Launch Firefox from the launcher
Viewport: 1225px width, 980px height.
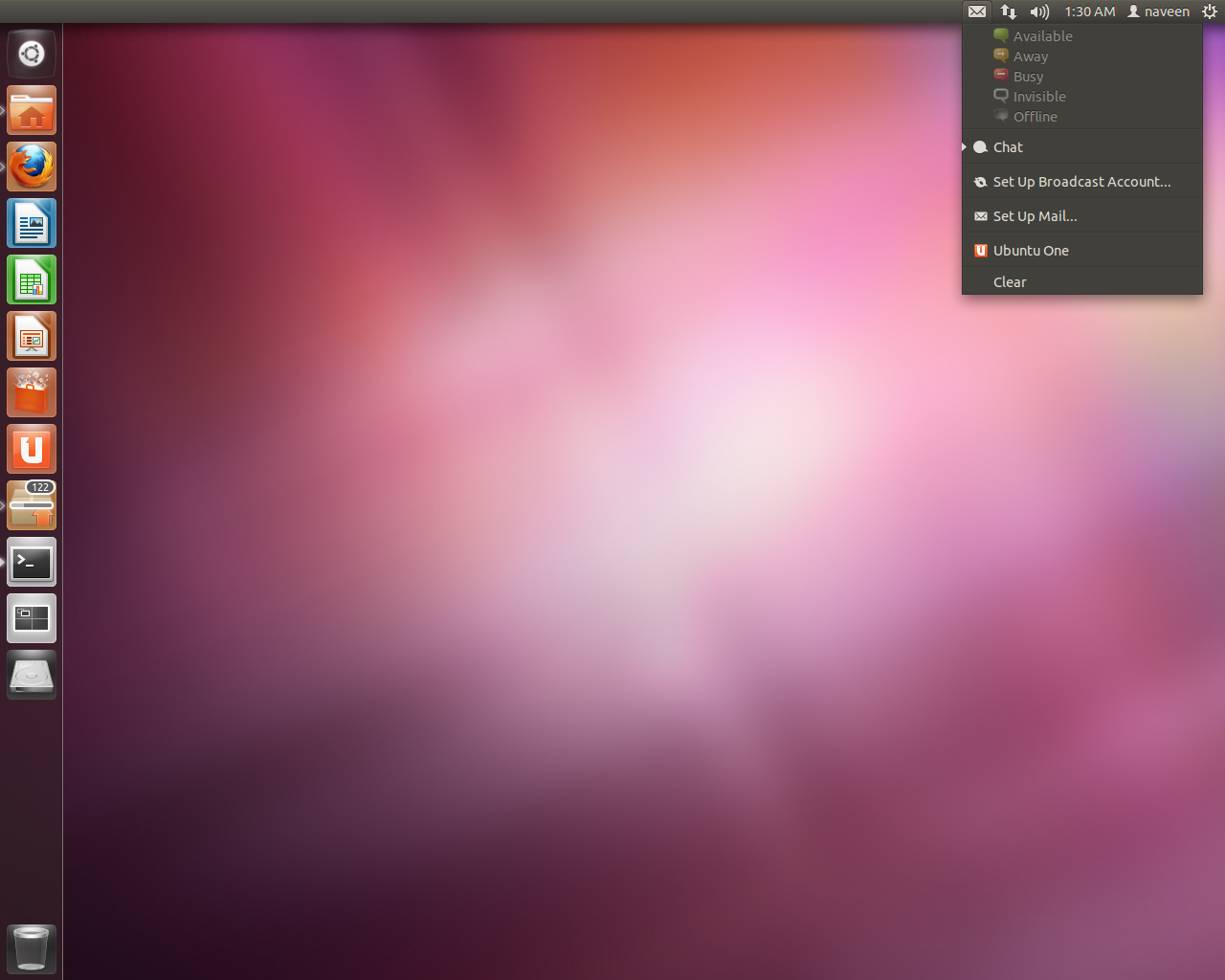[31, 166]
